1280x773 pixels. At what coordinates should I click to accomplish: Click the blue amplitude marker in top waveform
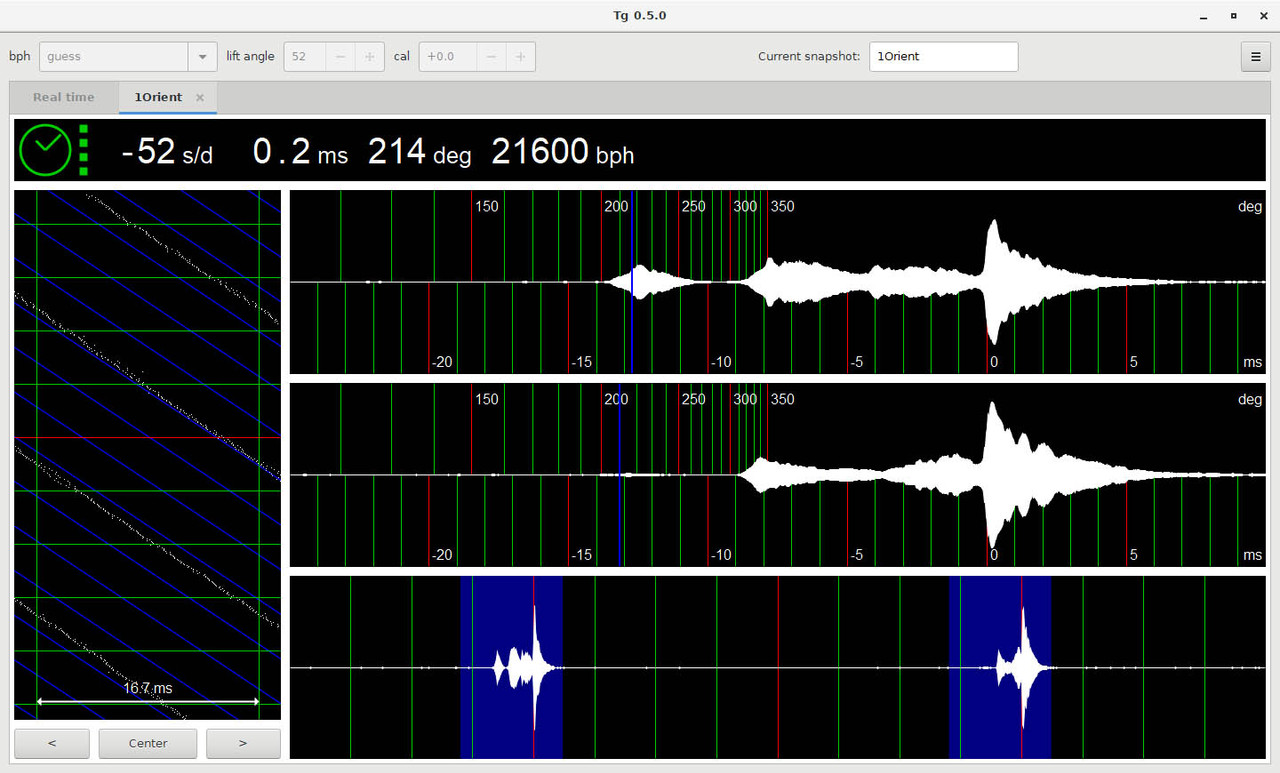pyautogui.click(x=632, y=282)
